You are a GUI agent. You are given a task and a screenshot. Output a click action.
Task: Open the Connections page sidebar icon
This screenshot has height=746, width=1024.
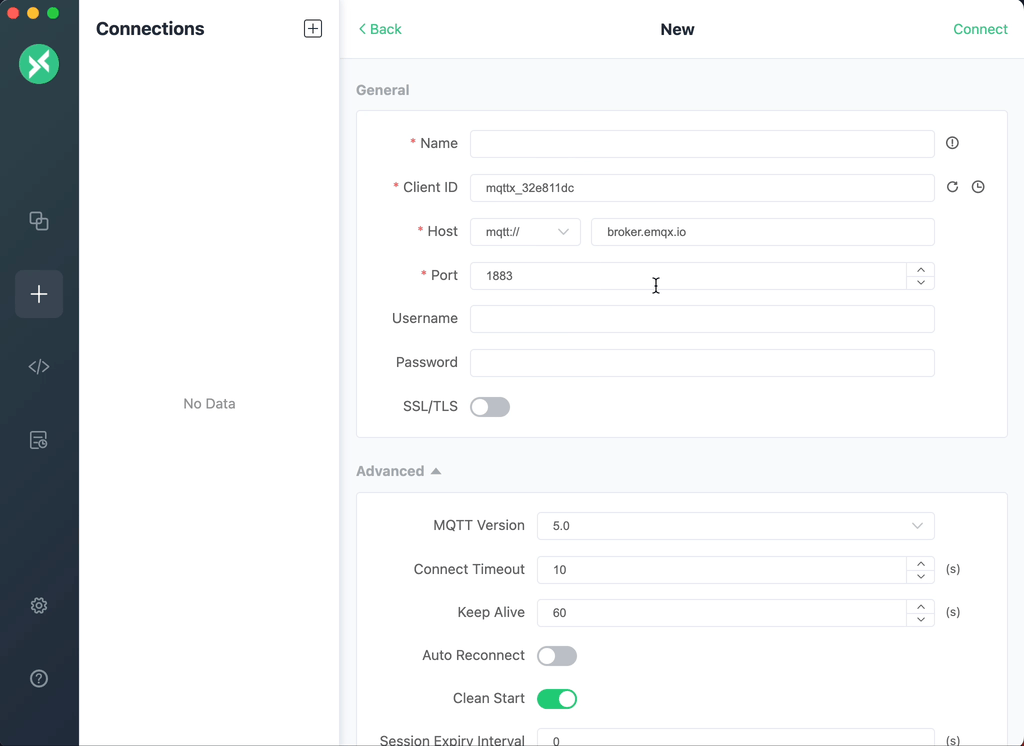pyautogui.click(x=39, y=221)
